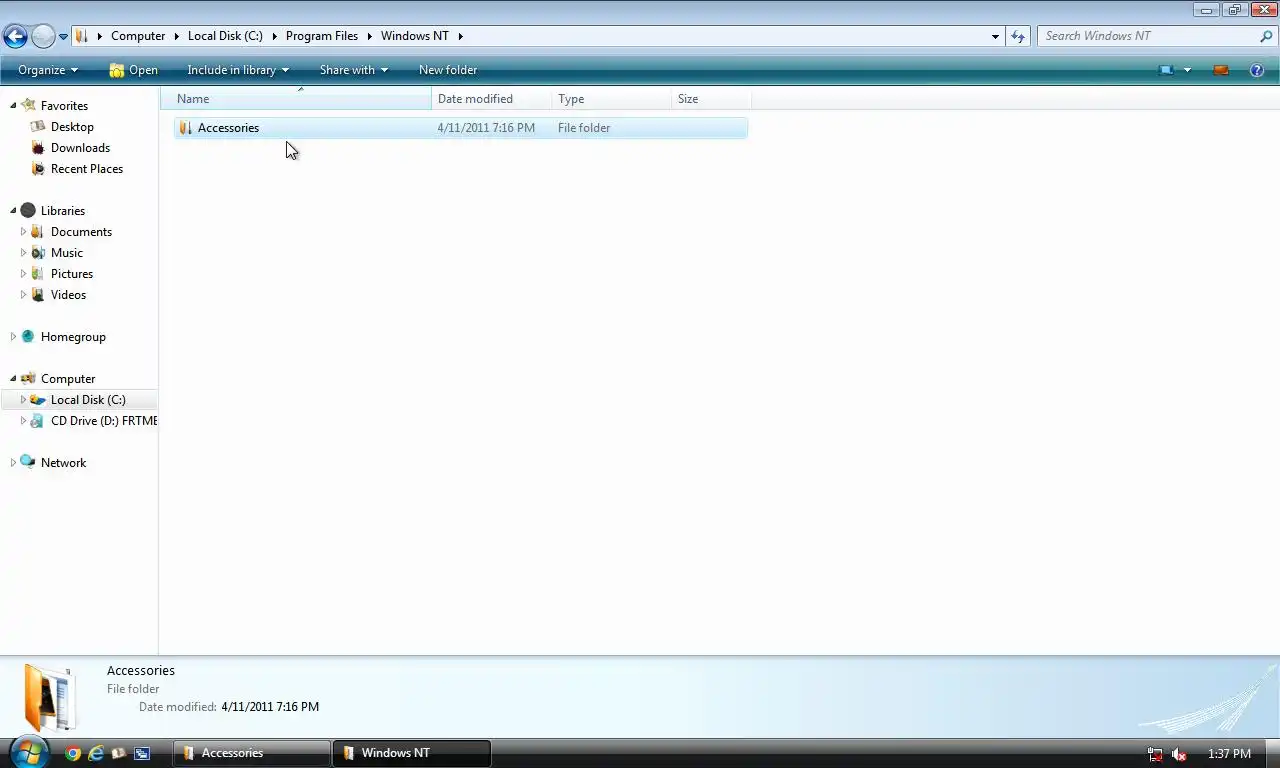Click the Libraries icon in sidebar
The width and height of the screenshot is (1280, 768).
coord(28,211)
